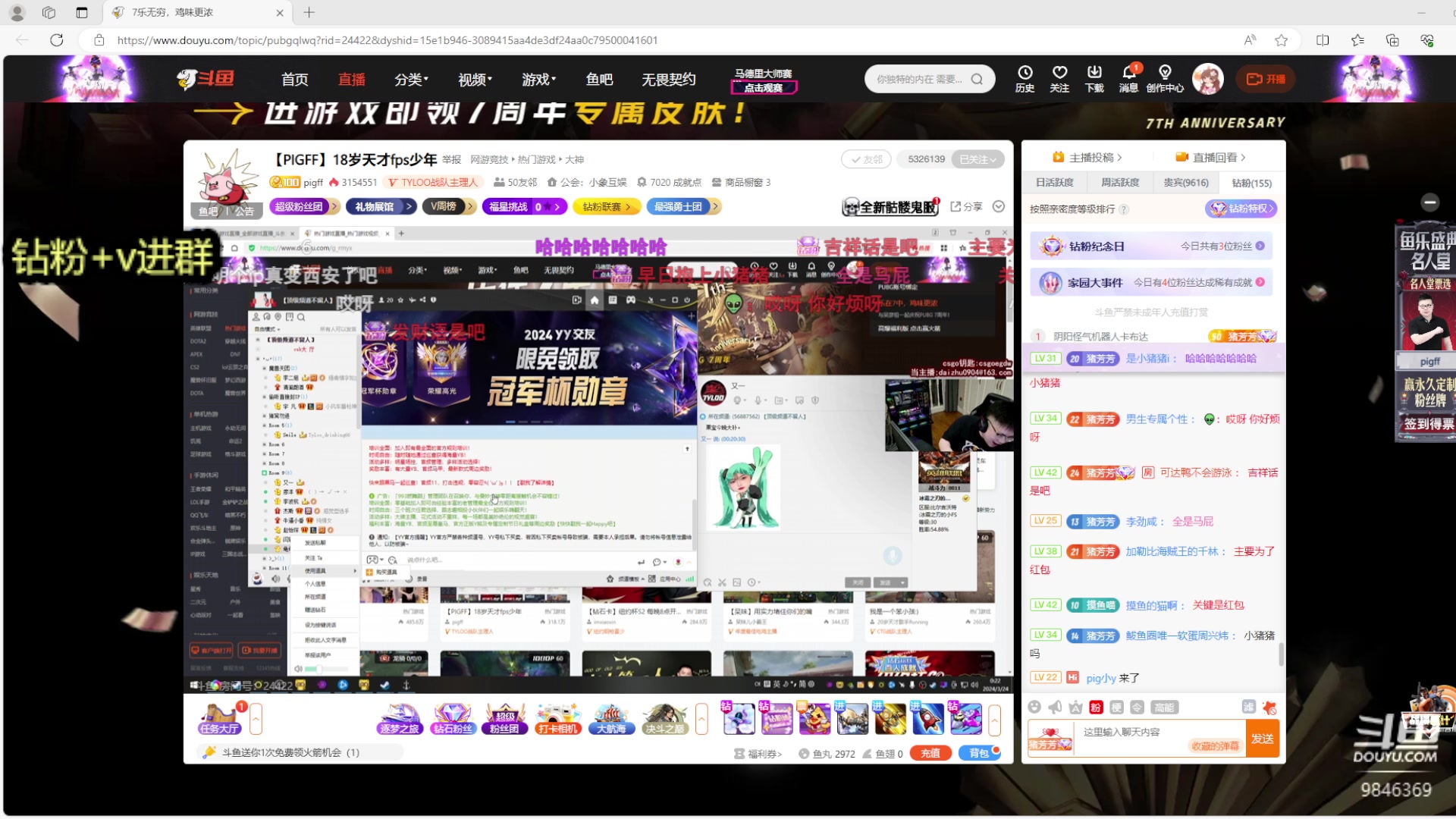Expand the circled chevron beside 分享
The image size is (1456, 819).
tap(999, 206)
